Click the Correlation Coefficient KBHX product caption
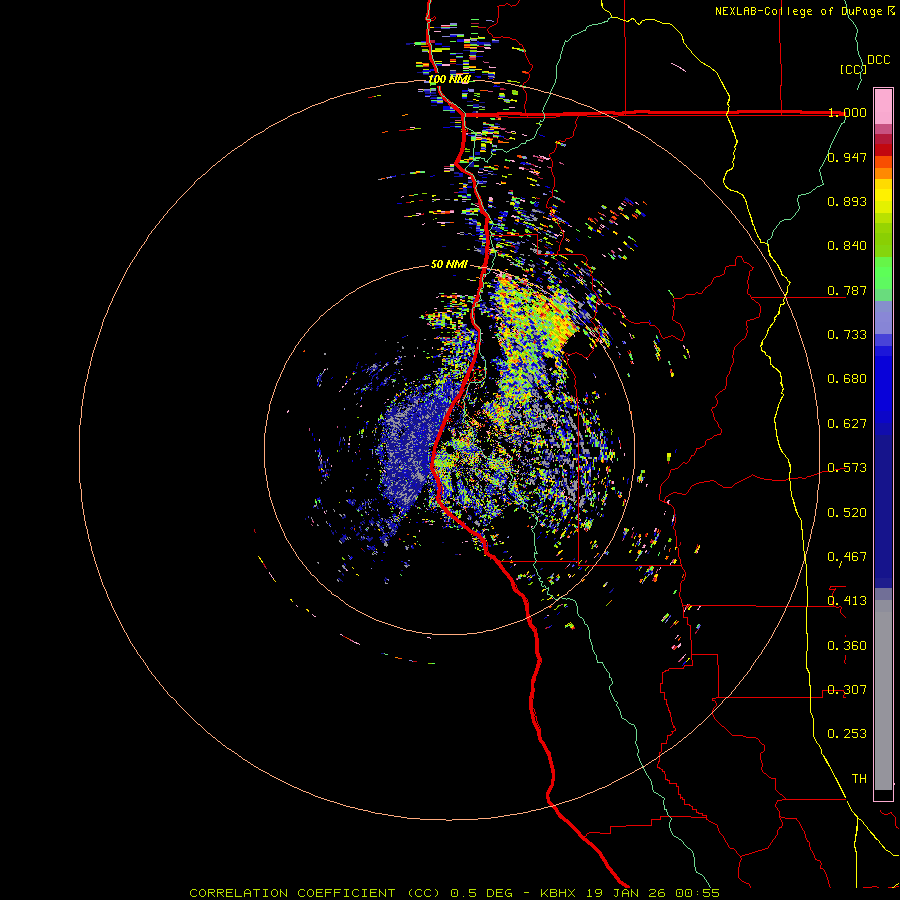This screenshot has height=900, width=900. click(455, 893)
